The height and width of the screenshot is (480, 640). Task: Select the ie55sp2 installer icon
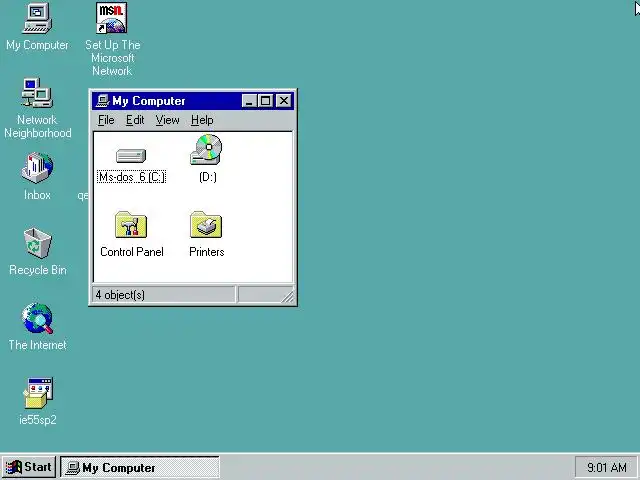pyautogui.click(x=38, y=393)
